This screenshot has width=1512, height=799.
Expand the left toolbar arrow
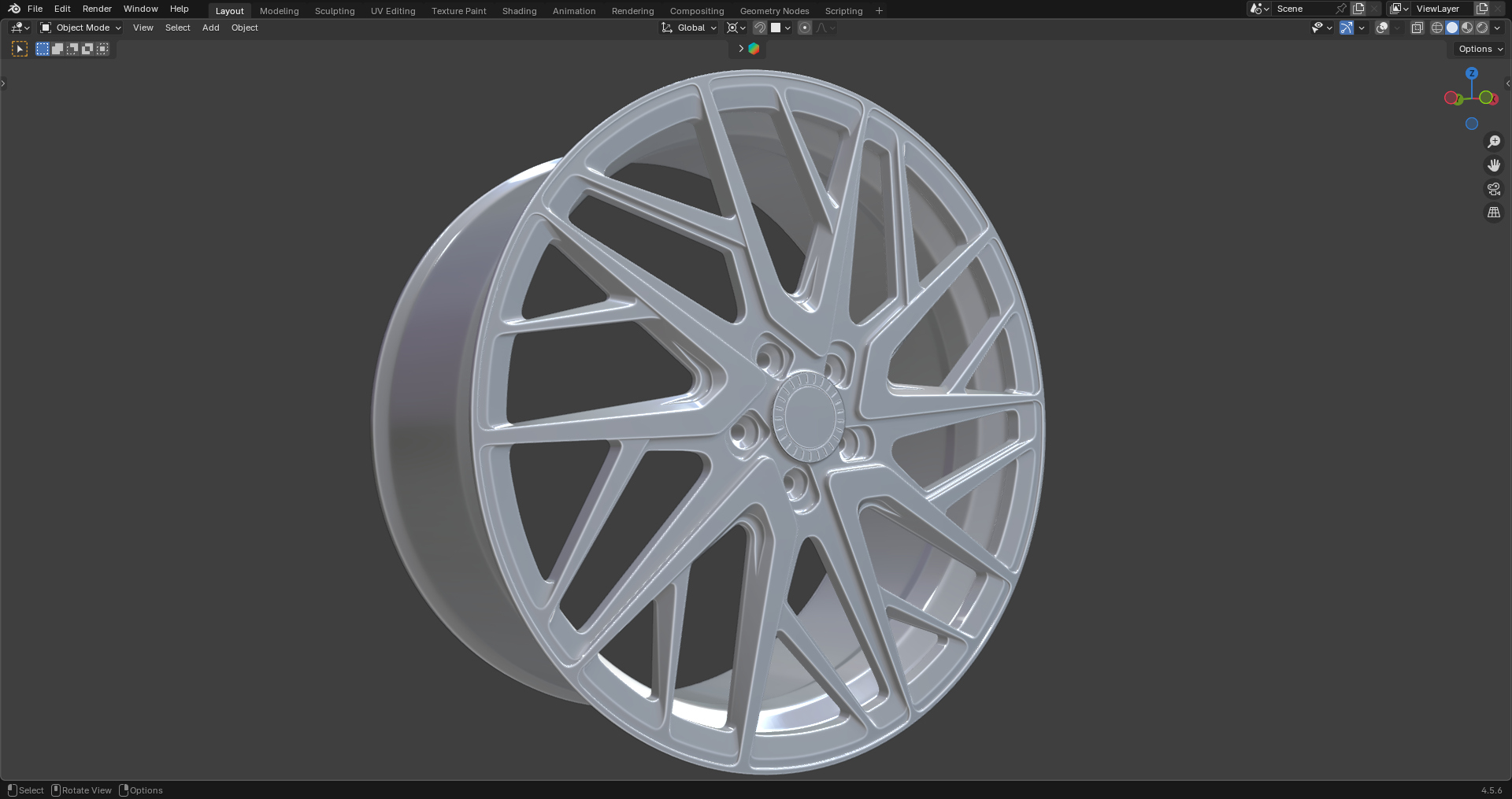[x=3, y=83]
